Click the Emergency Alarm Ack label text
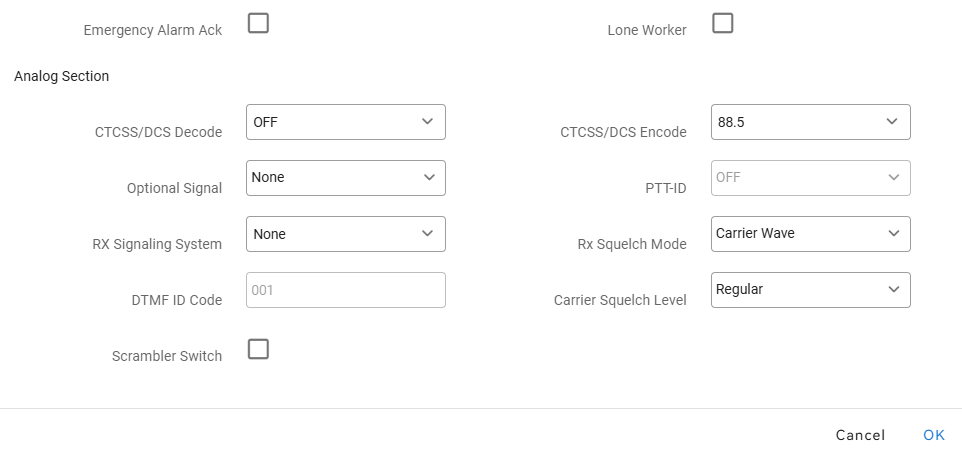 [153, 30]
